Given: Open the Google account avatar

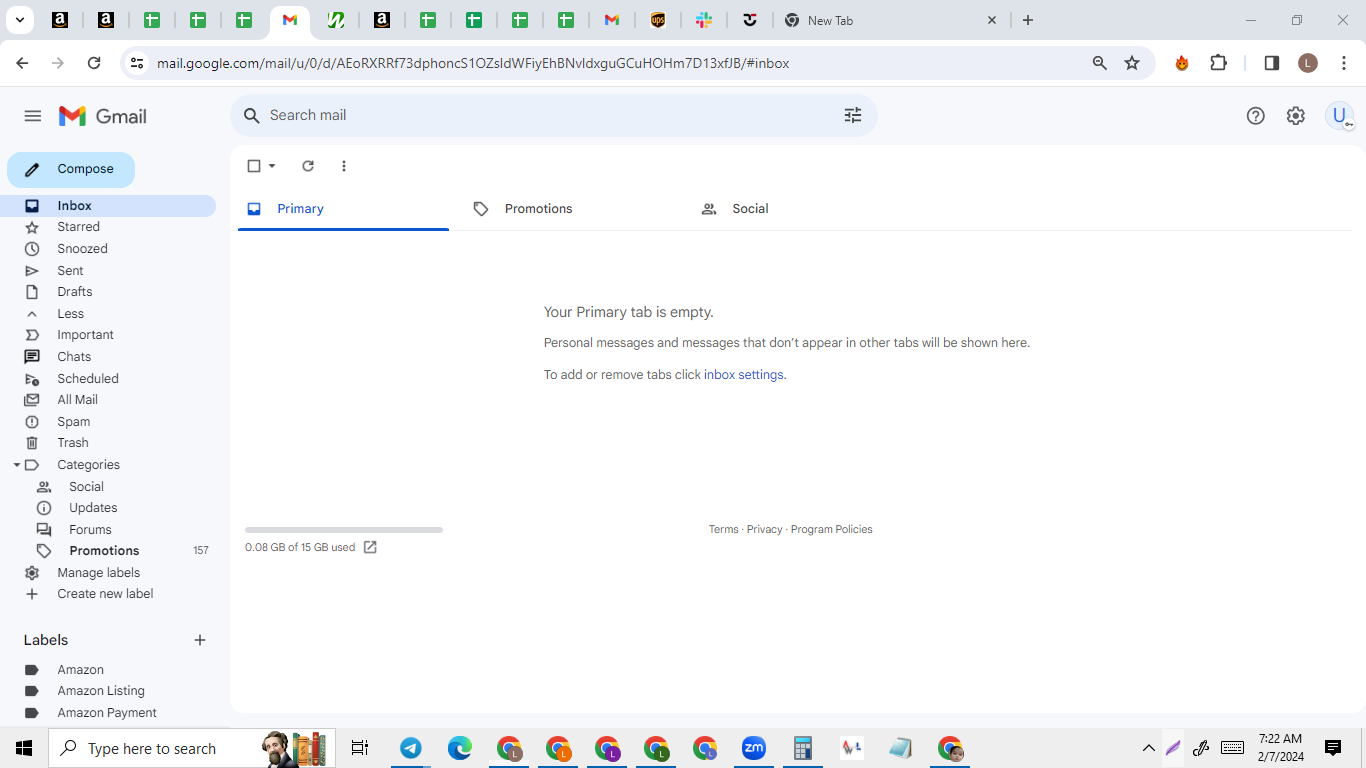Looking at the screenshot, I should click(1339, 116).
